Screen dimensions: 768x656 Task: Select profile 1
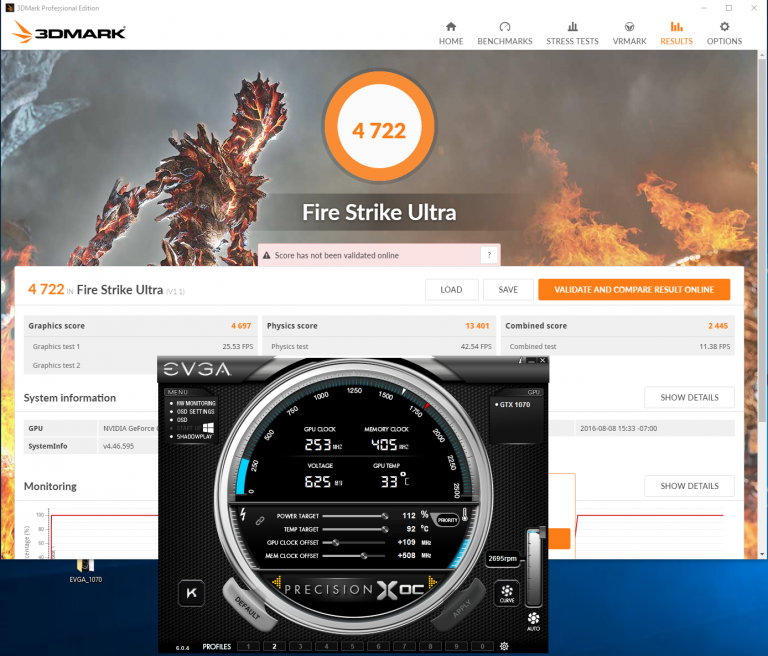(248, 647)
